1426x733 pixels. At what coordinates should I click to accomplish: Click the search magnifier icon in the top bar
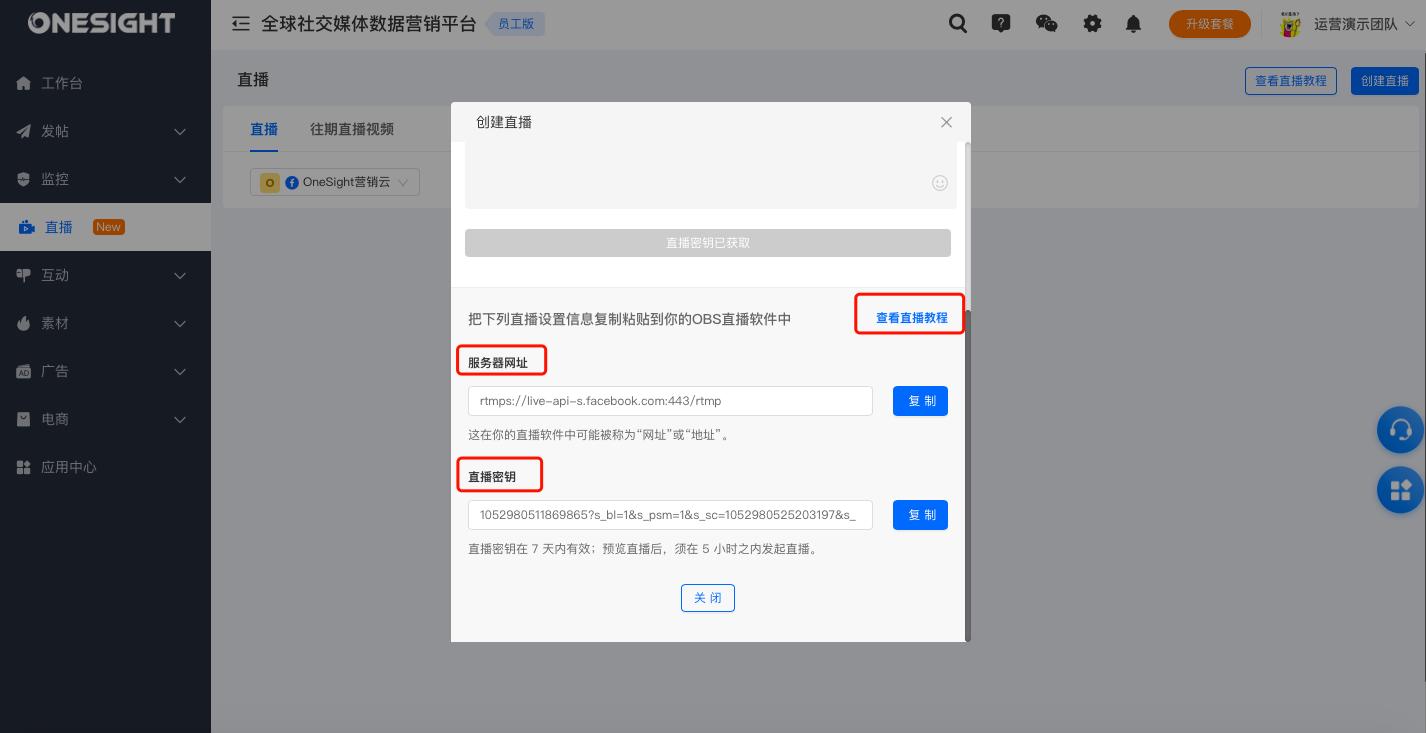958,23
